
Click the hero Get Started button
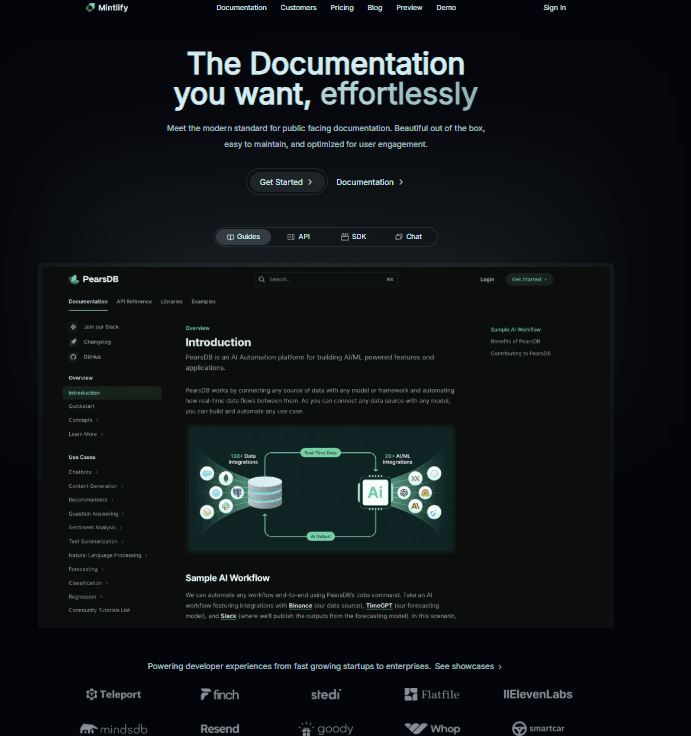(x=286, y=182)
